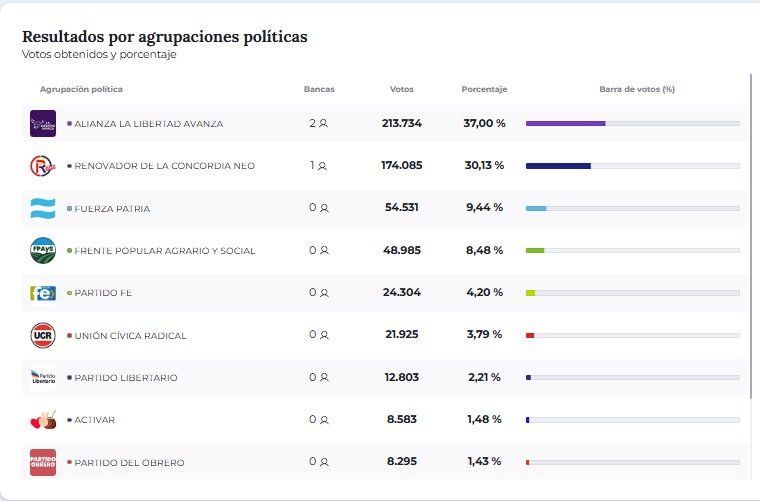The width and height of the screenshot is (760, 501).
Task: Click the ALIANZA LA LIBERTAD AVANZA name
Action: click(148, 124)
